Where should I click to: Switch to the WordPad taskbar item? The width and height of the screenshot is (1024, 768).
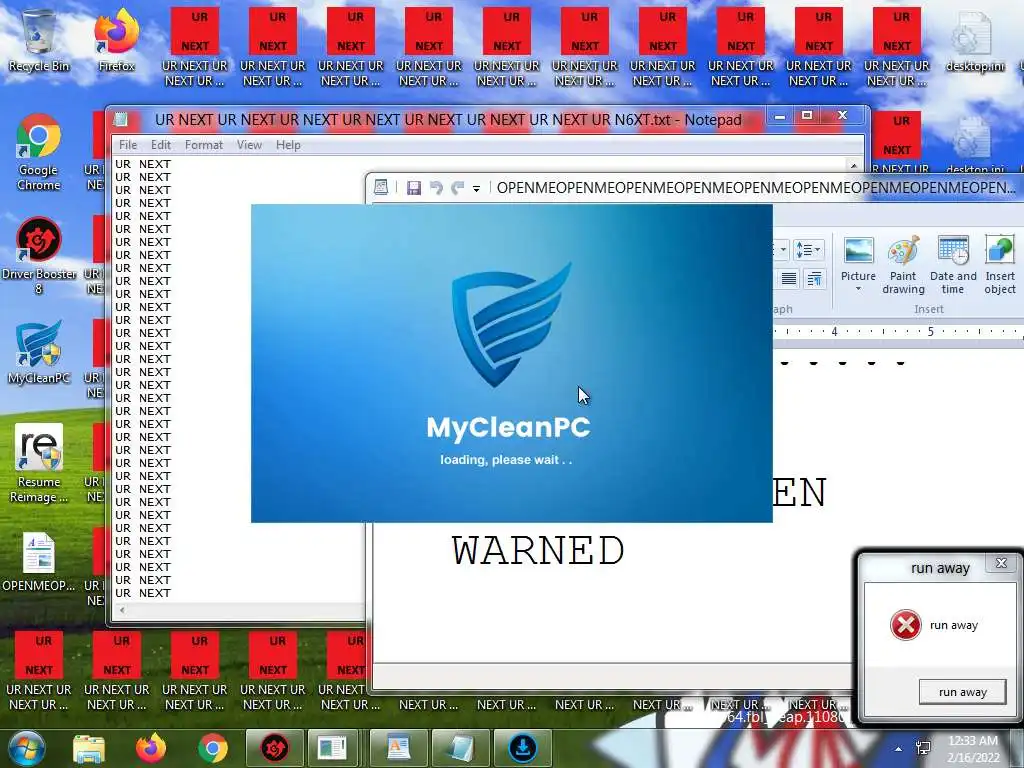pyautogui.click(x=398, y=748)
